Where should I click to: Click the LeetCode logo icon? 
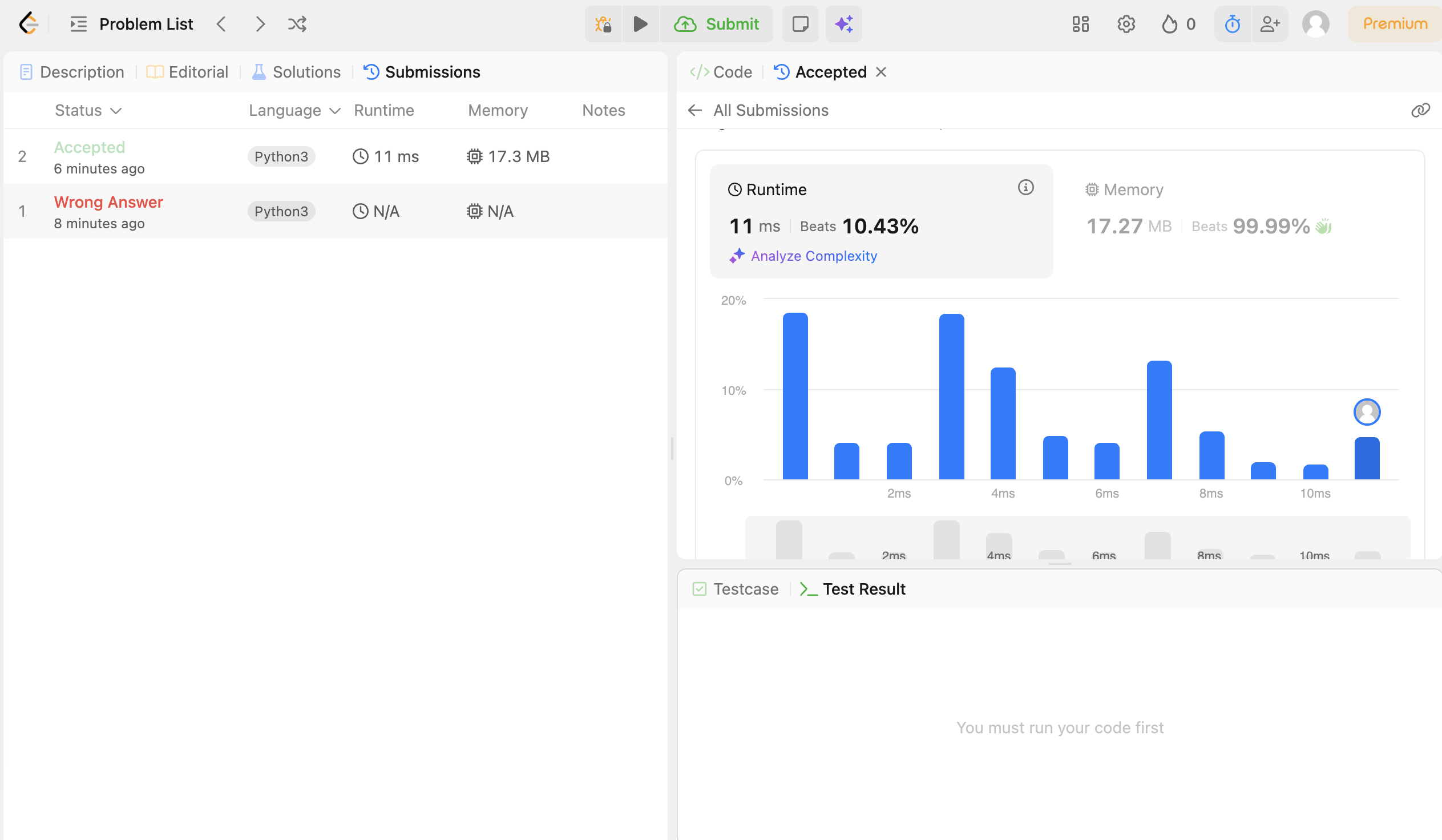(29, 24)
